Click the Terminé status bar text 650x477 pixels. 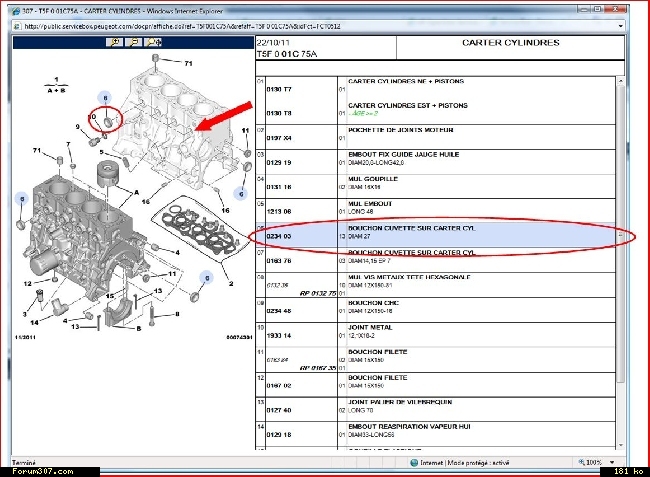pos(24,462)
